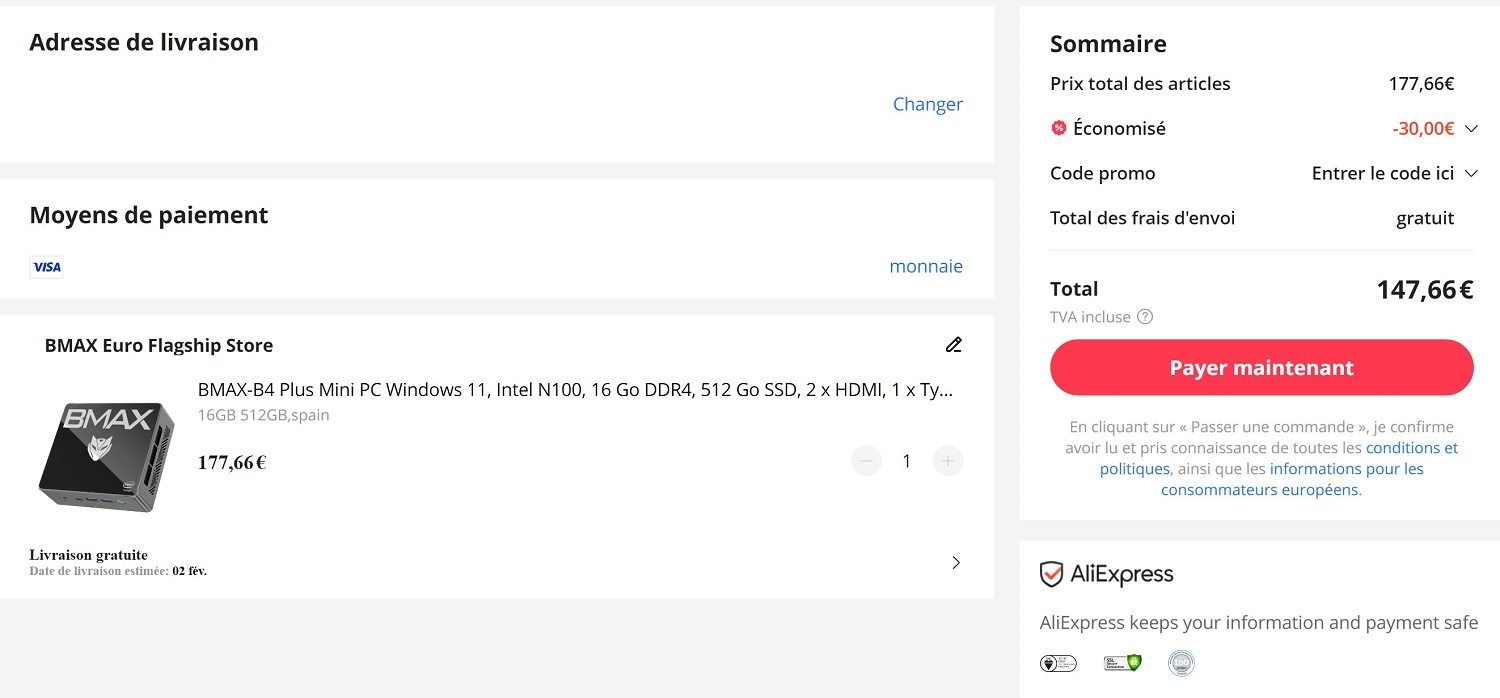The height and width of the screenshot is (698, 1500).
Task: Click the 'Livraison gratuite' label
Action: (89, 555)
